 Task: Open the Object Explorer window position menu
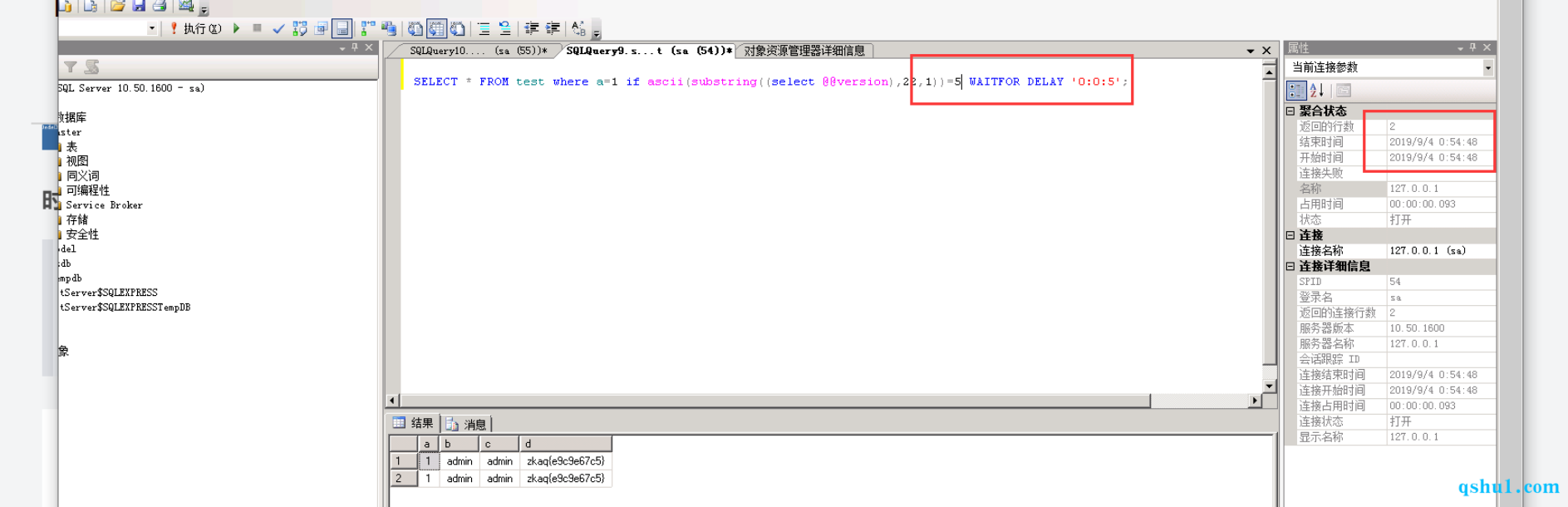point(342,49)
